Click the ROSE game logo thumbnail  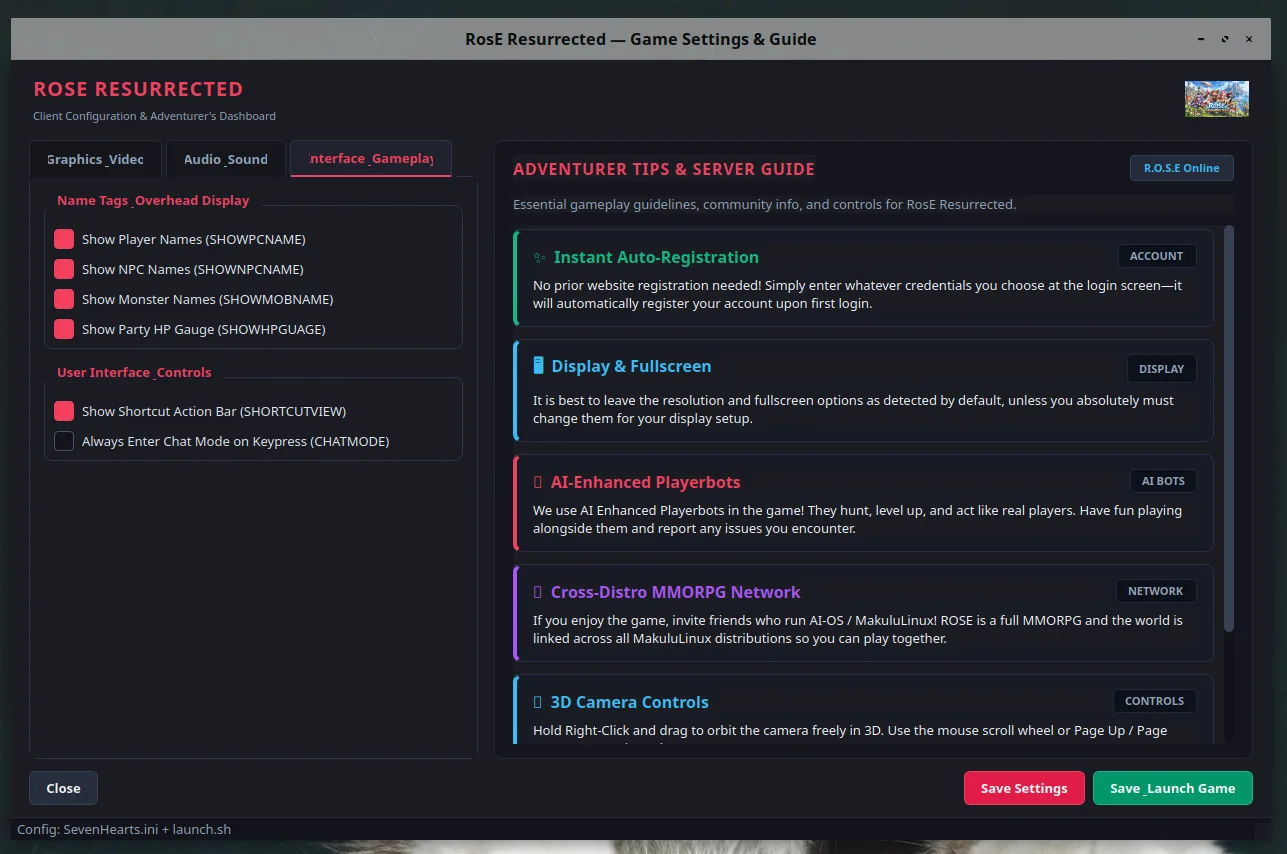pos(1216,99)
